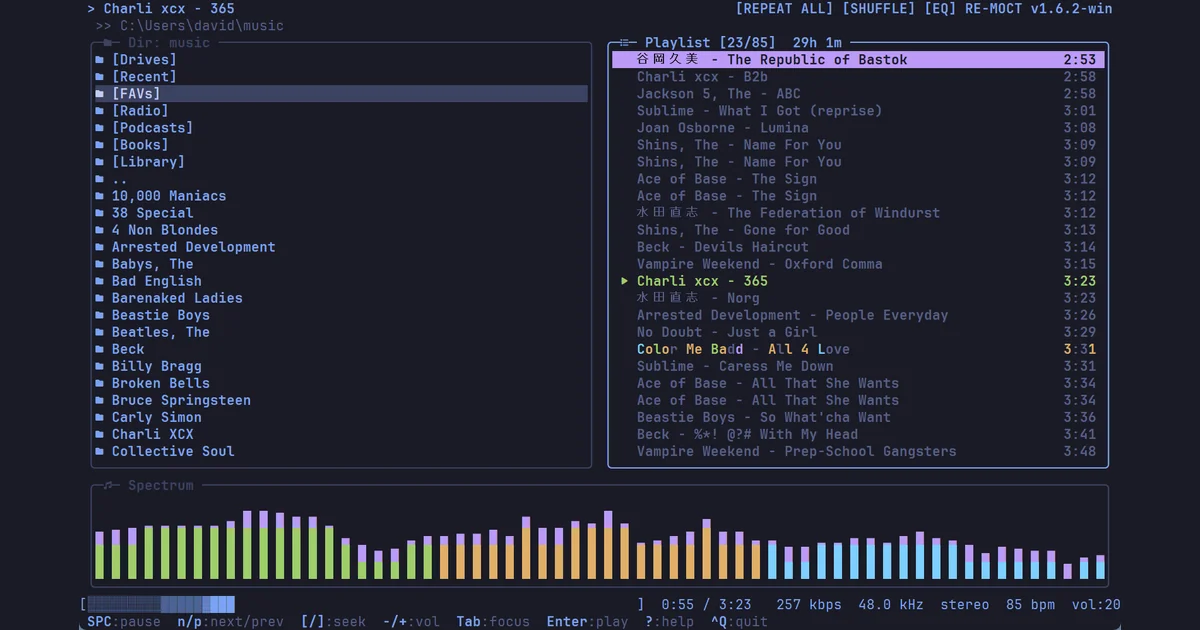Select No Doubt - Just a Girl
1200x630 pixels.
[x=858, y=332]
